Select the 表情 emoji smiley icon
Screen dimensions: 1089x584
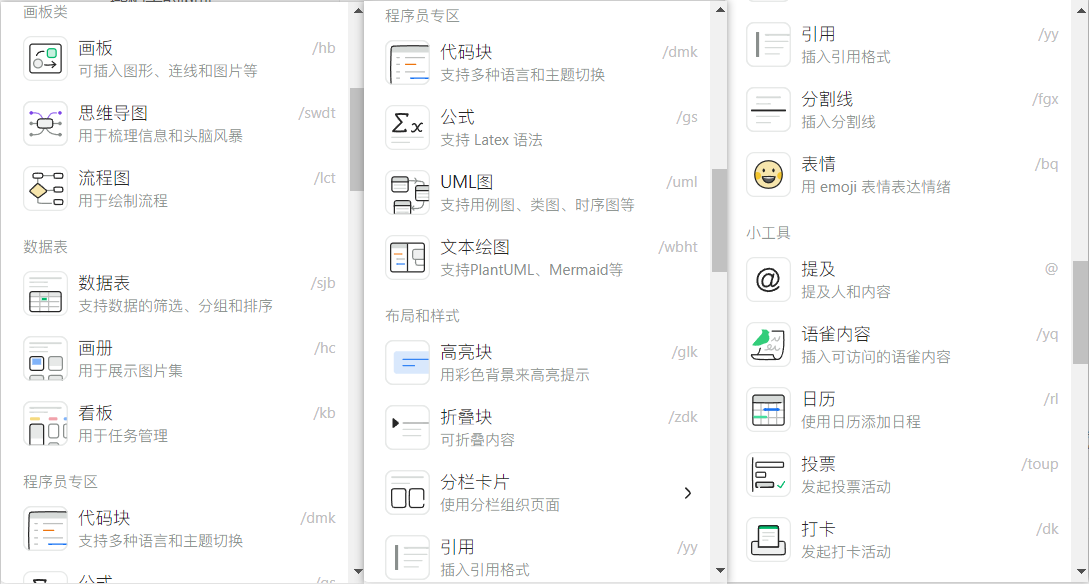[768, 175]
